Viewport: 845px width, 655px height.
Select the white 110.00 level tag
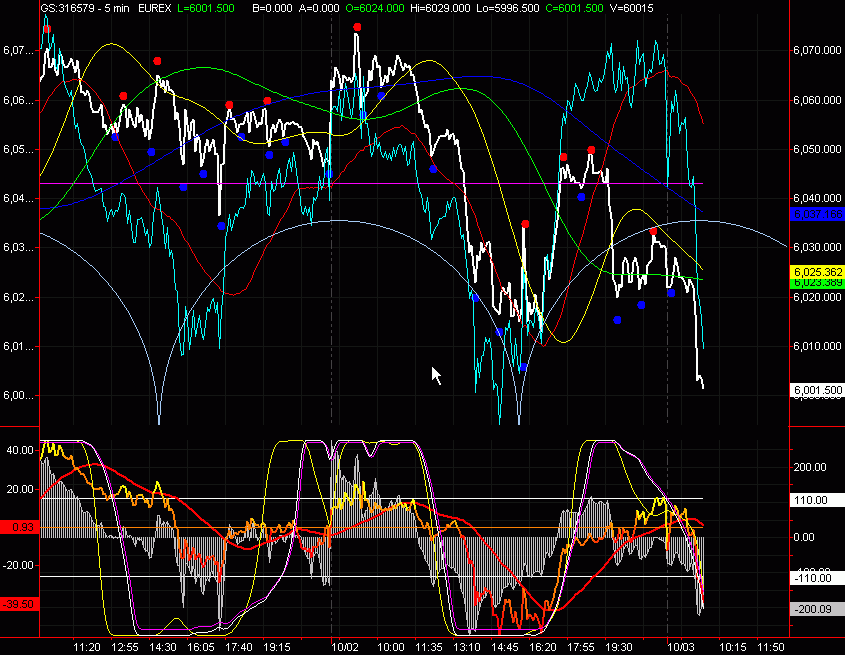pyautogui.click(x=817, y=500)
